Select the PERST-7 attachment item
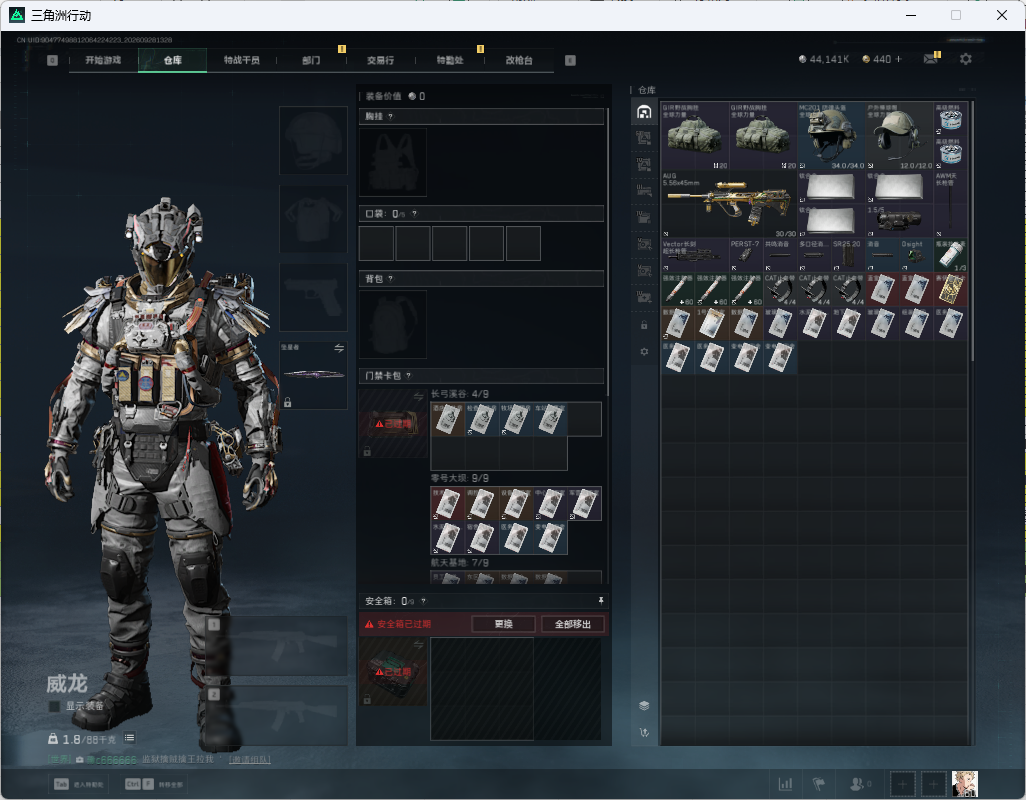The image size is (1026, 800). point(746,254)
